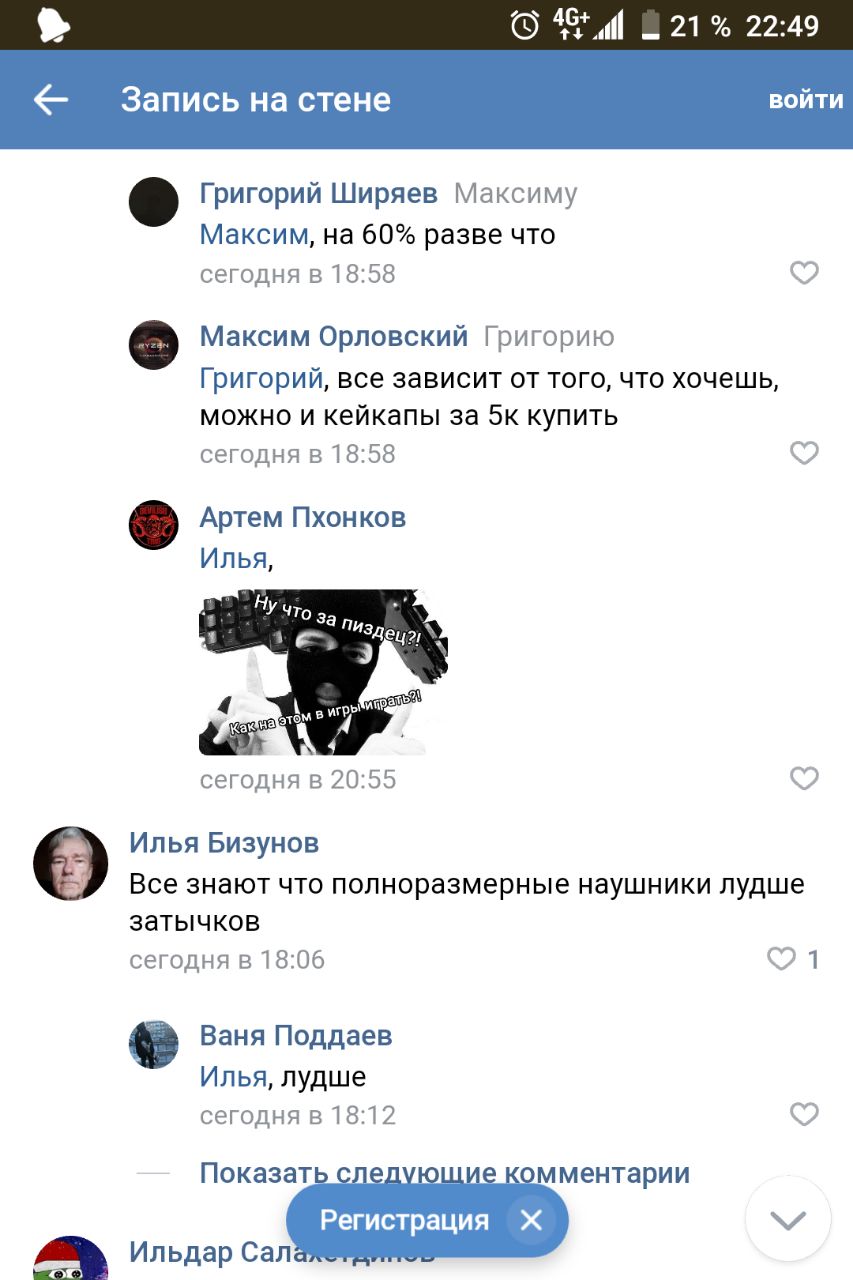Open Григорий Ширяев's avatar
This screenshot has width=853, height=1280.
point(154,202)
